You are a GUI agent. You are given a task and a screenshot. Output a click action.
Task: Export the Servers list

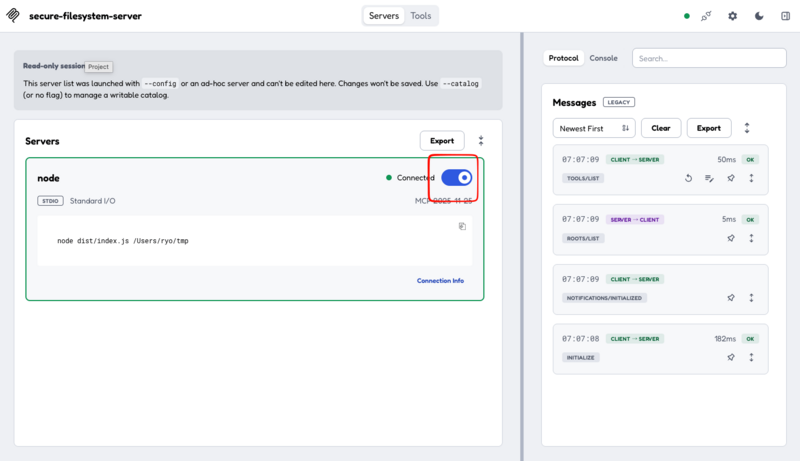(442, 141)
